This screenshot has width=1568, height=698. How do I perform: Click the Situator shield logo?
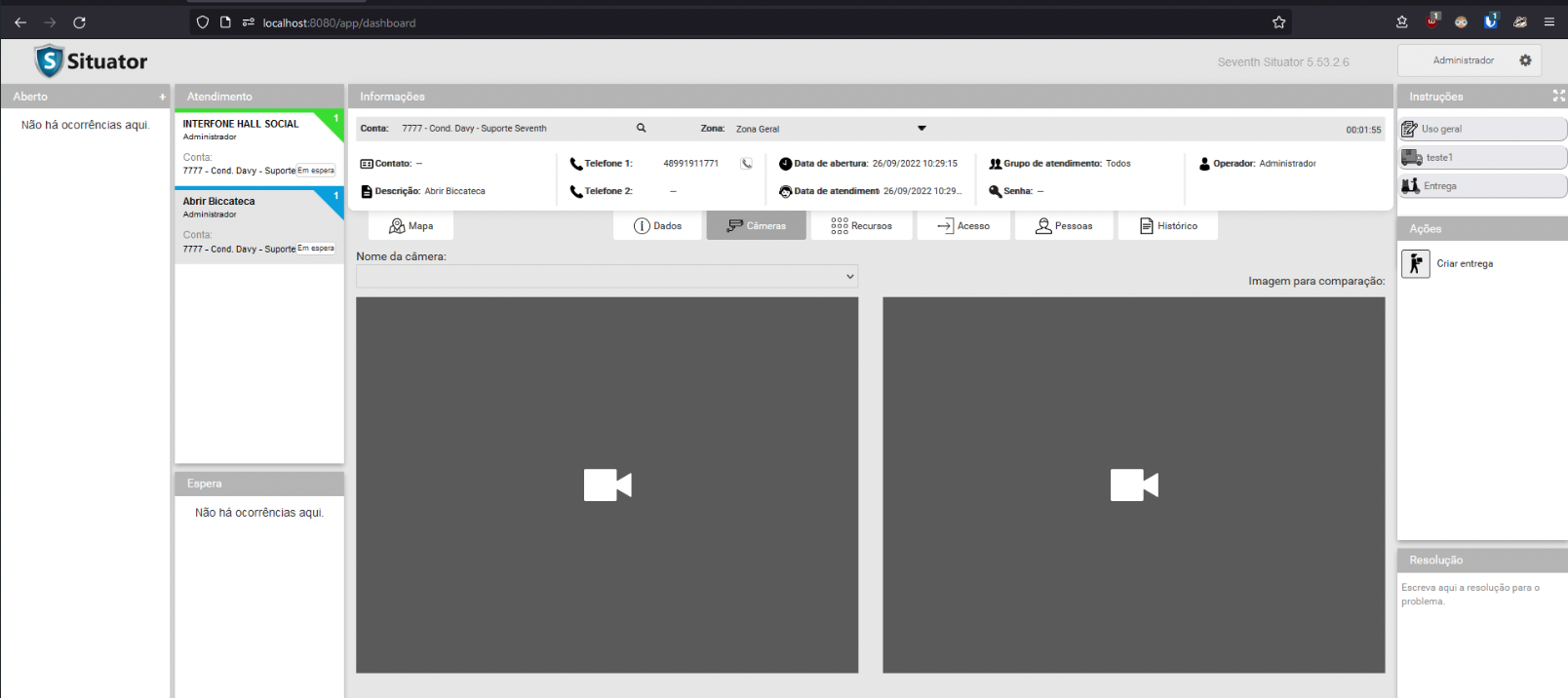tap(49, 61)
